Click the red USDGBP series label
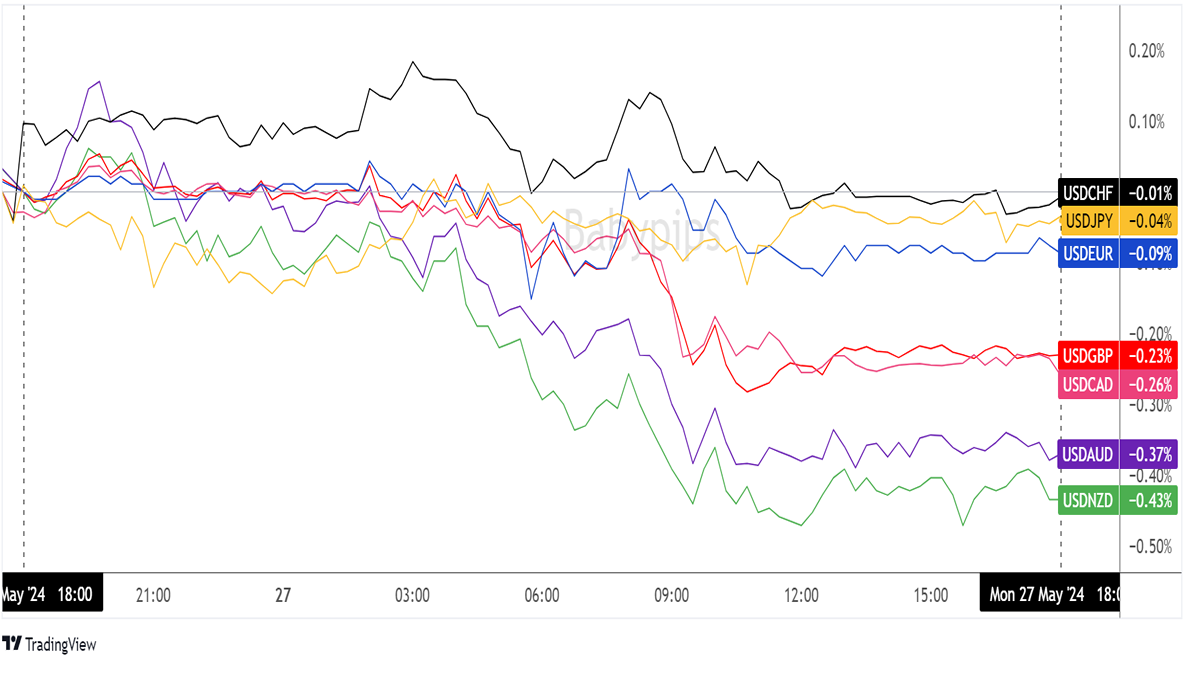 click(1089, 355)
